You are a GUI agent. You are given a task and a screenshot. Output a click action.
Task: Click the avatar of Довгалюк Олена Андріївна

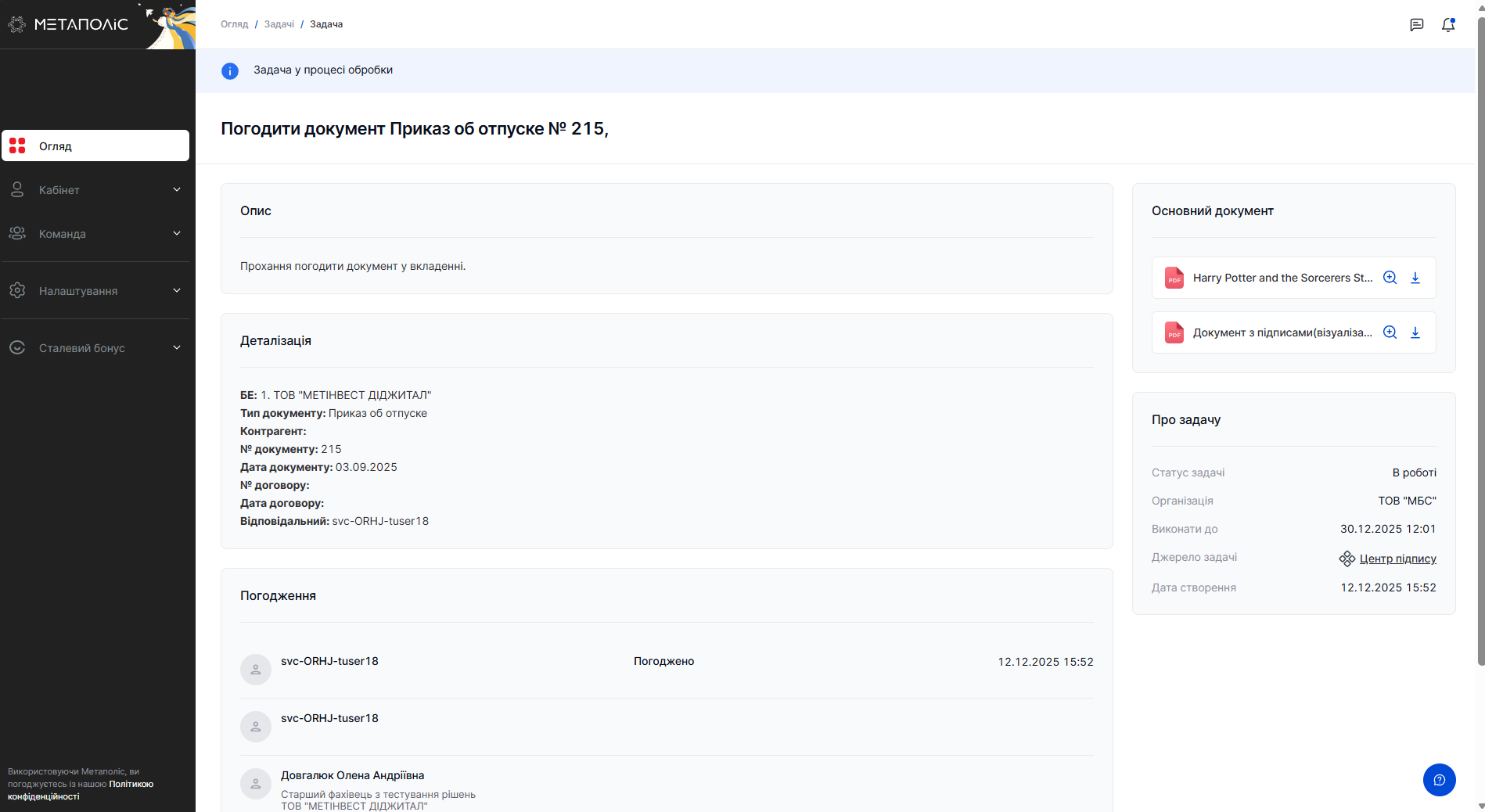point(256,783)
